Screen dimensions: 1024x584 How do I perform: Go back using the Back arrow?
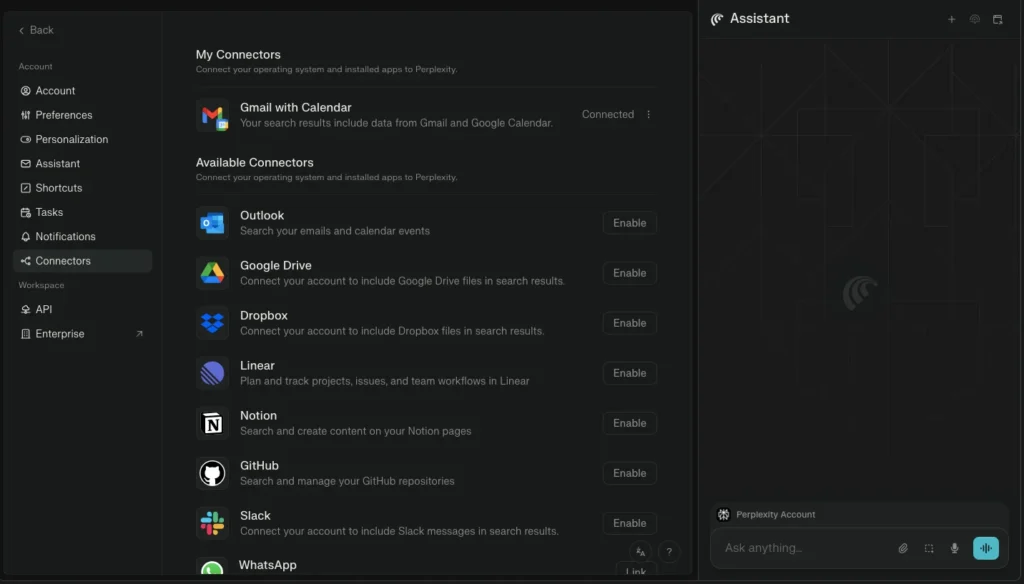tap(36, 30)
